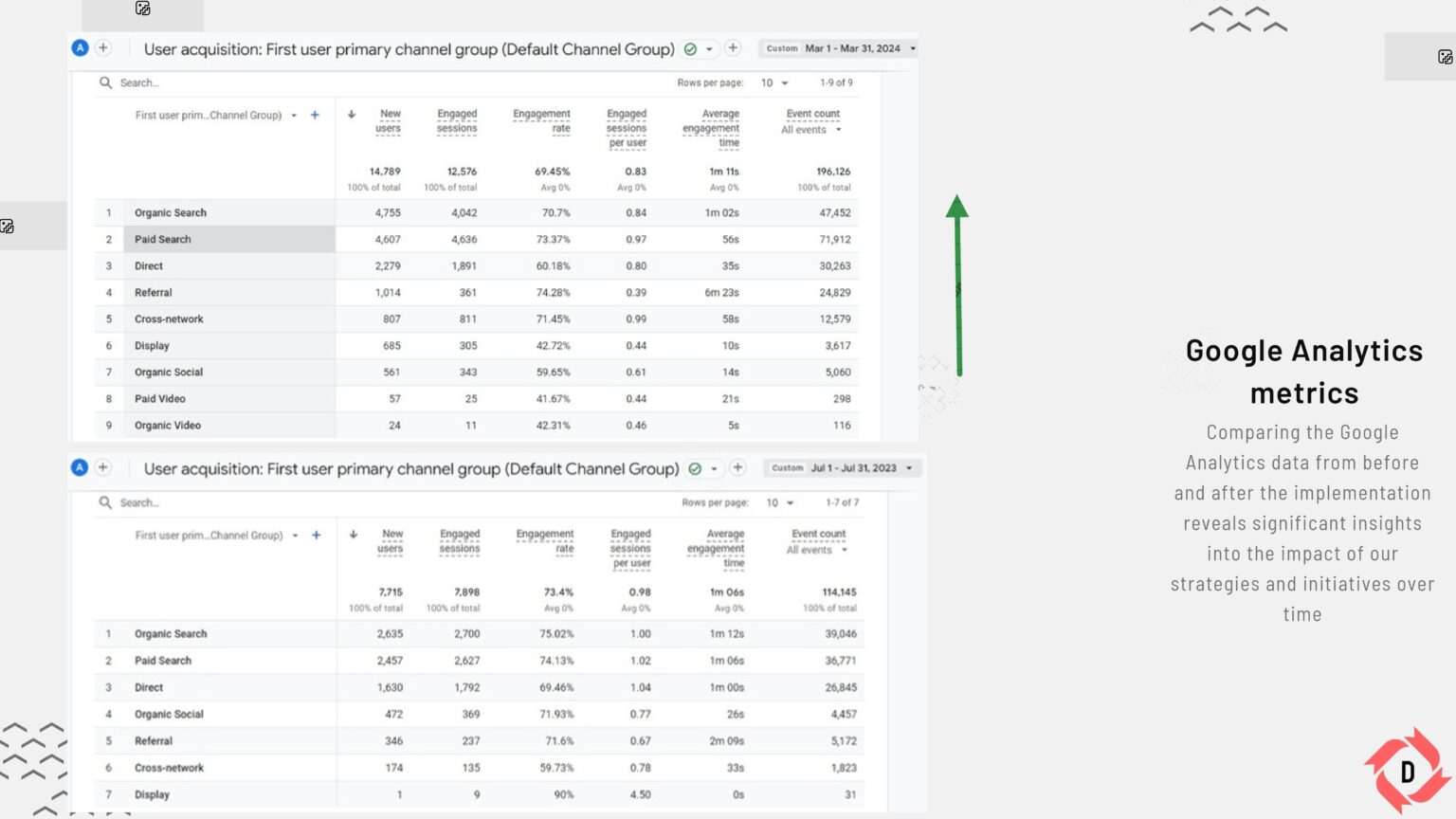
Task: Click the image placeholder icon above the Mar 2024 report
Action: pyautogui.click(x=143, y=9)
